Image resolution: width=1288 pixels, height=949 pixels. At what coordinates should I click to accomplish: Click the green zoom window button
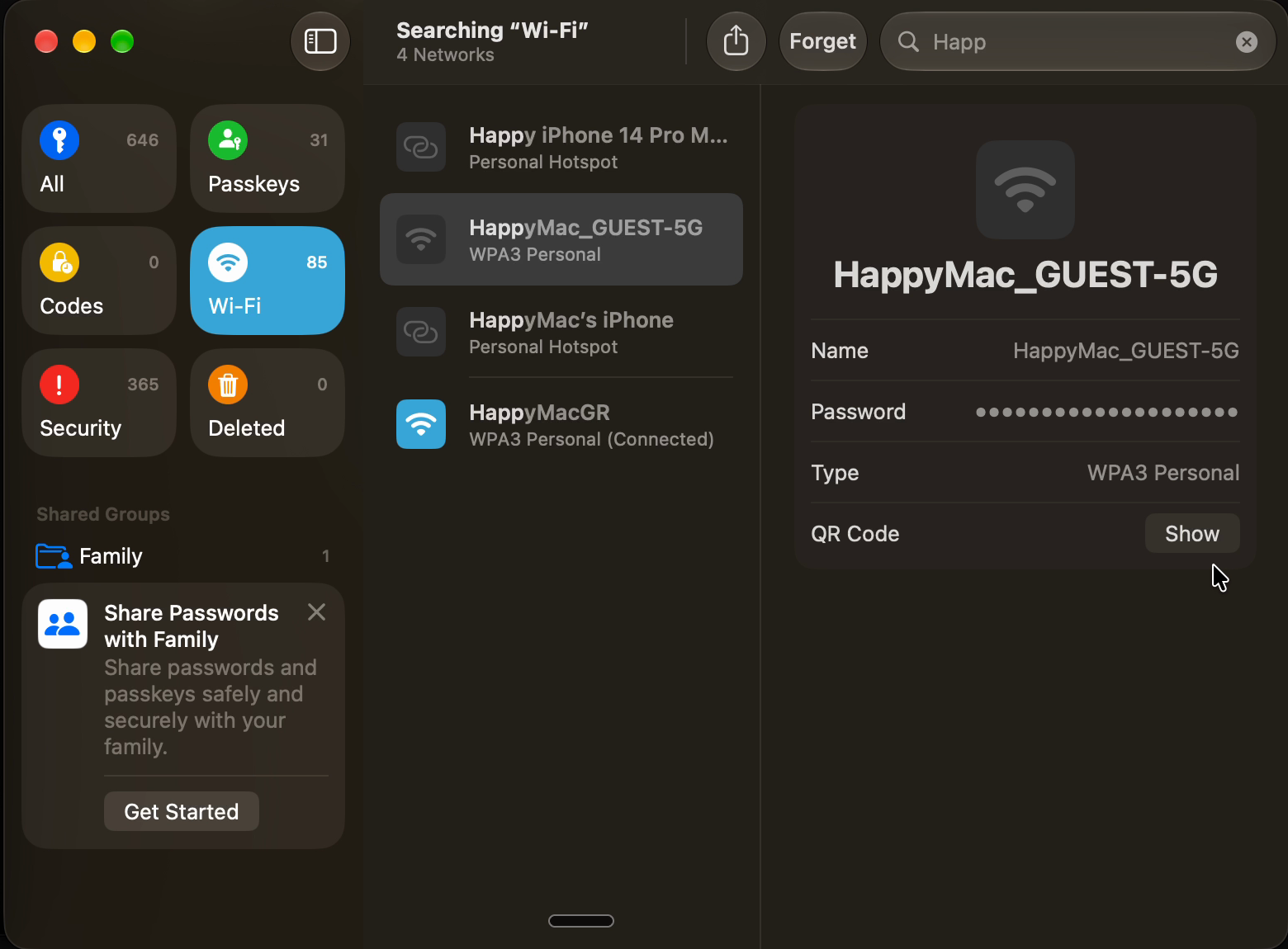122,41
